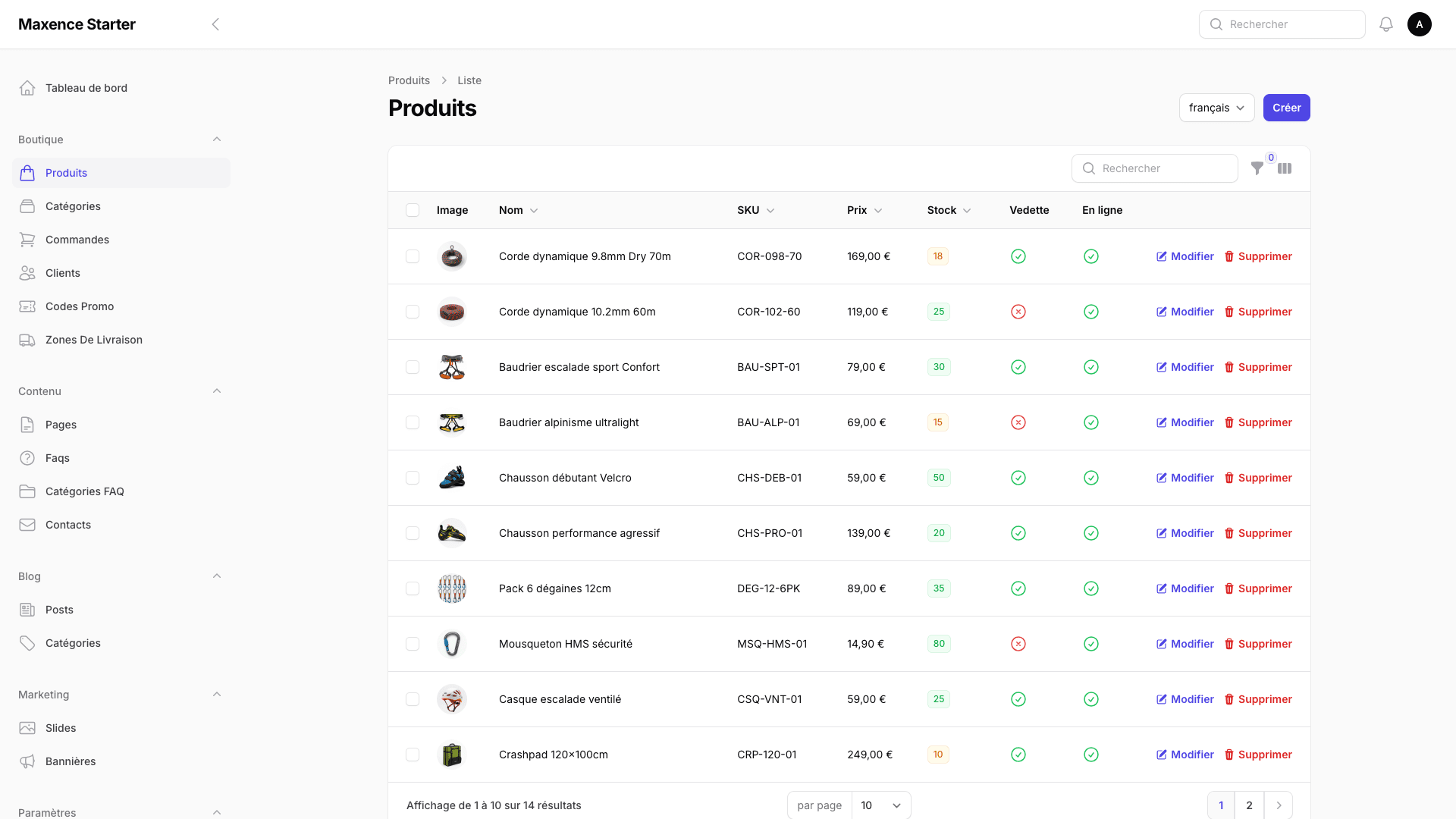Navigate to Catégories FAQ
1456x819 pixels.
click(x=84, y=491)
